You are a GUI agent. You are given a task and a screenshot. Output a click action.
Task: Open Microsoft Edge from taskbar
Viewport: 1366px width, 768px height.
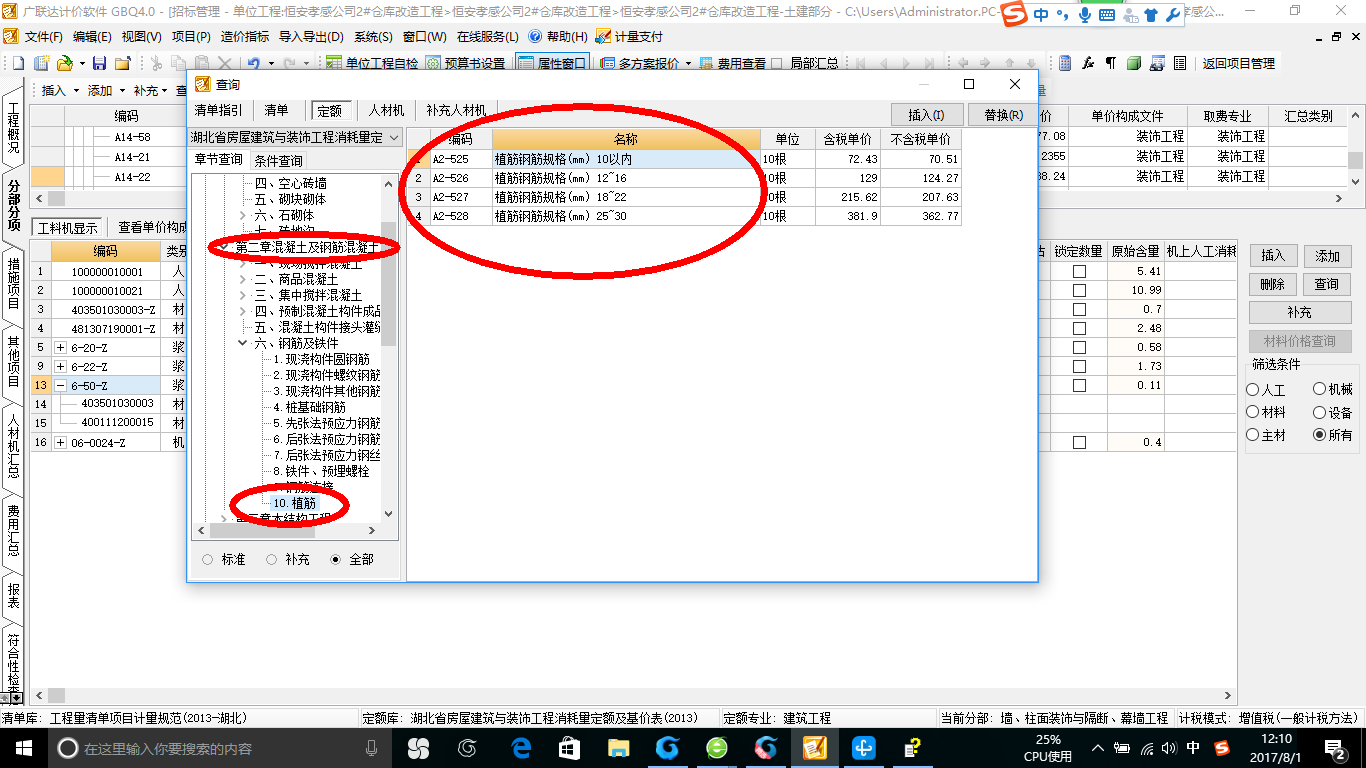tap(521, 747)
